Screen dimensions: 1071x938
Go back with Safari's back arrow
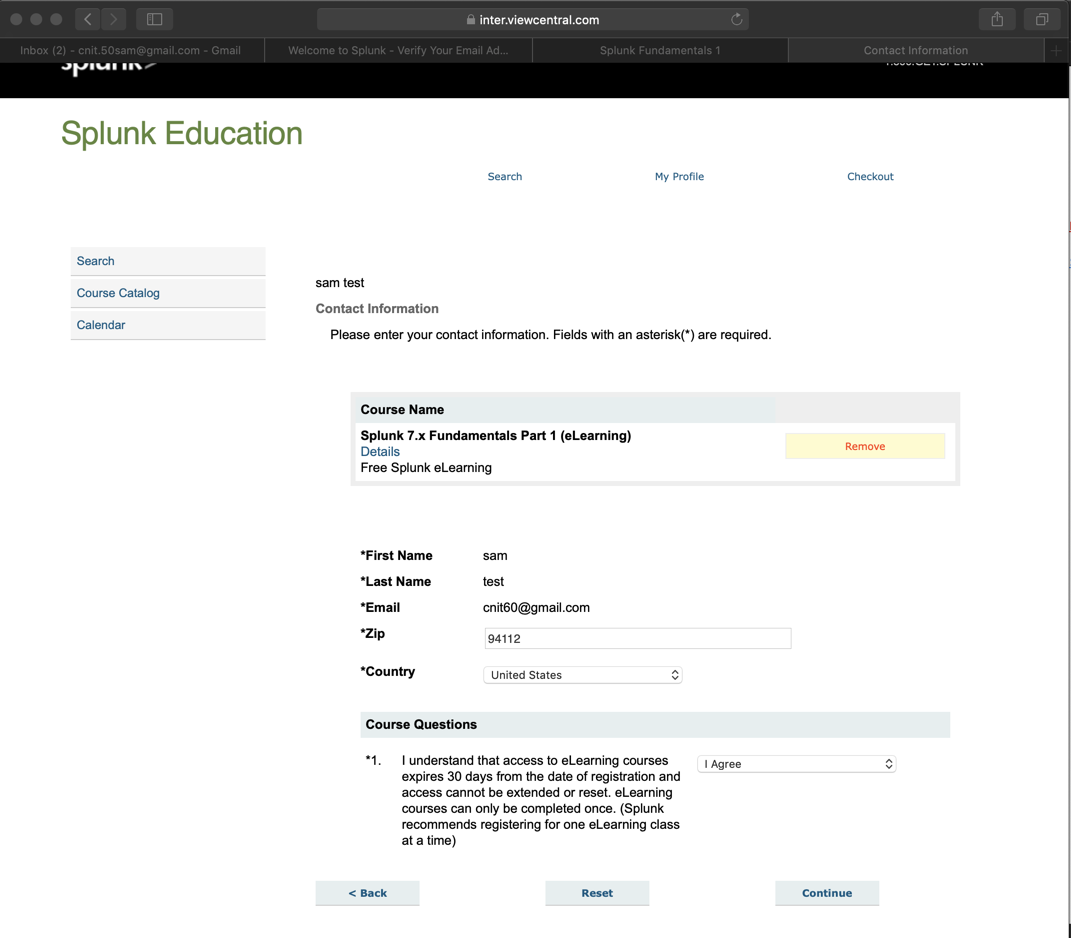click(x=87, y=19)
